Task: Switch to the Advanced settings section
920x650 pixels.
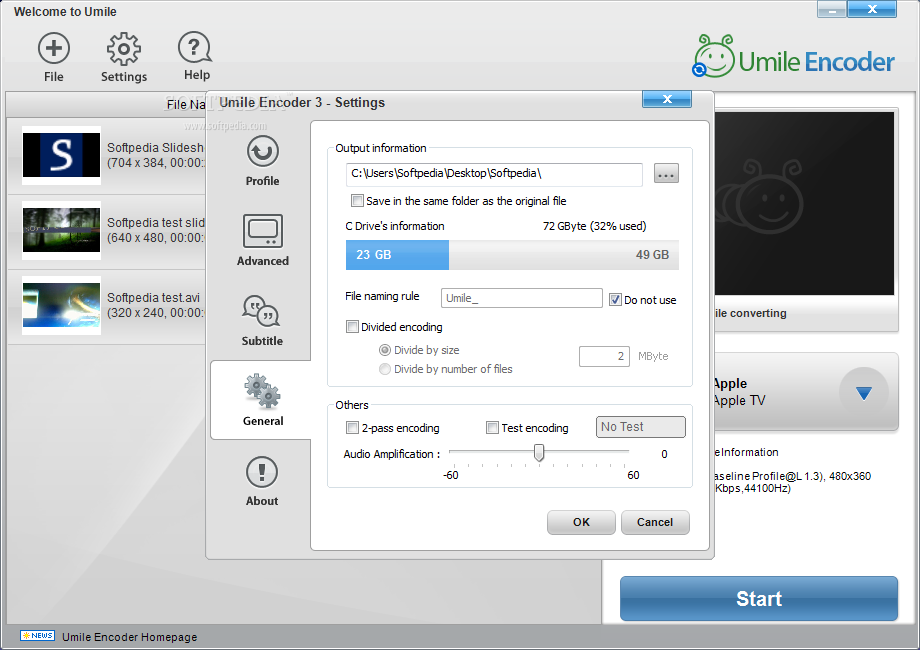Action: 262,240
